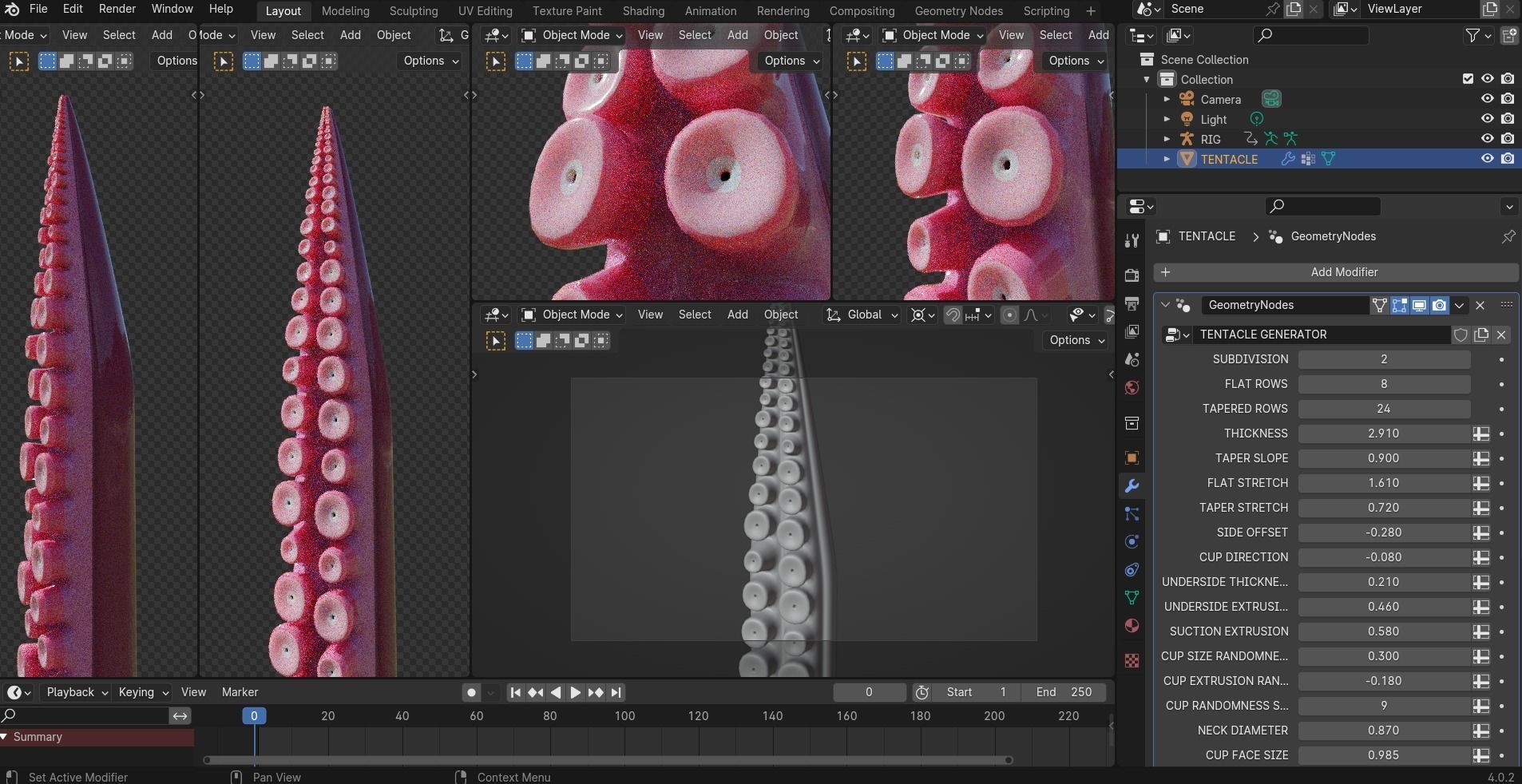Viewport: 1522px width, 784px height.
Task: Select tweak tool in bottom viewport
Action: (x=496, y=341)
